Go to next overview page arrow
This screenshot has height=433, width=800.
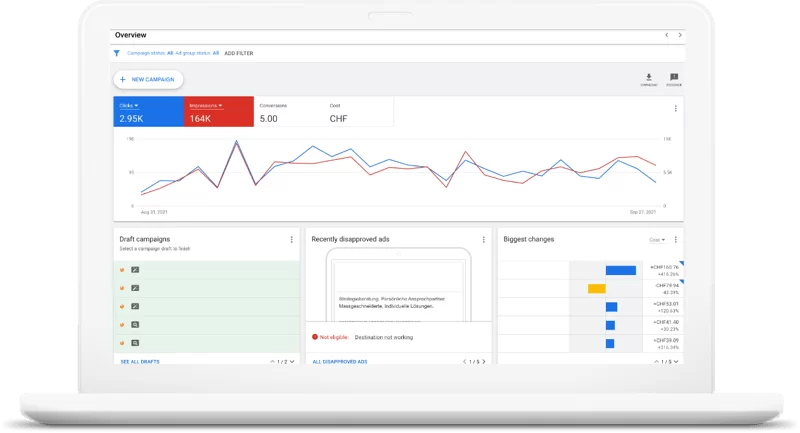pos(680,35)
